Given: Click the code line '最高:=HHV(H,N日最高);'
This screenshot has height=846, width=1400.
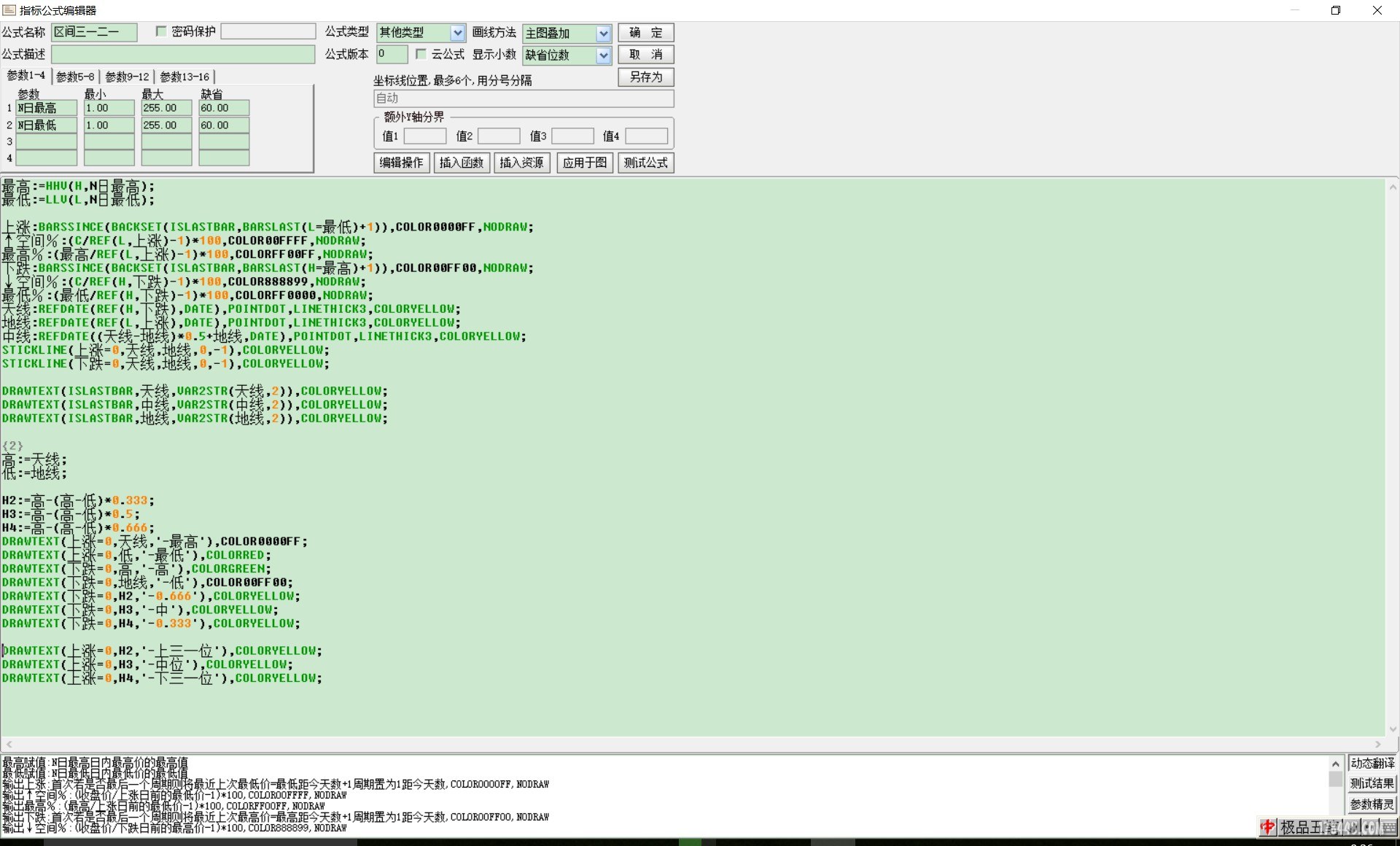Looking at the screenshot, I should pos(78,187).
